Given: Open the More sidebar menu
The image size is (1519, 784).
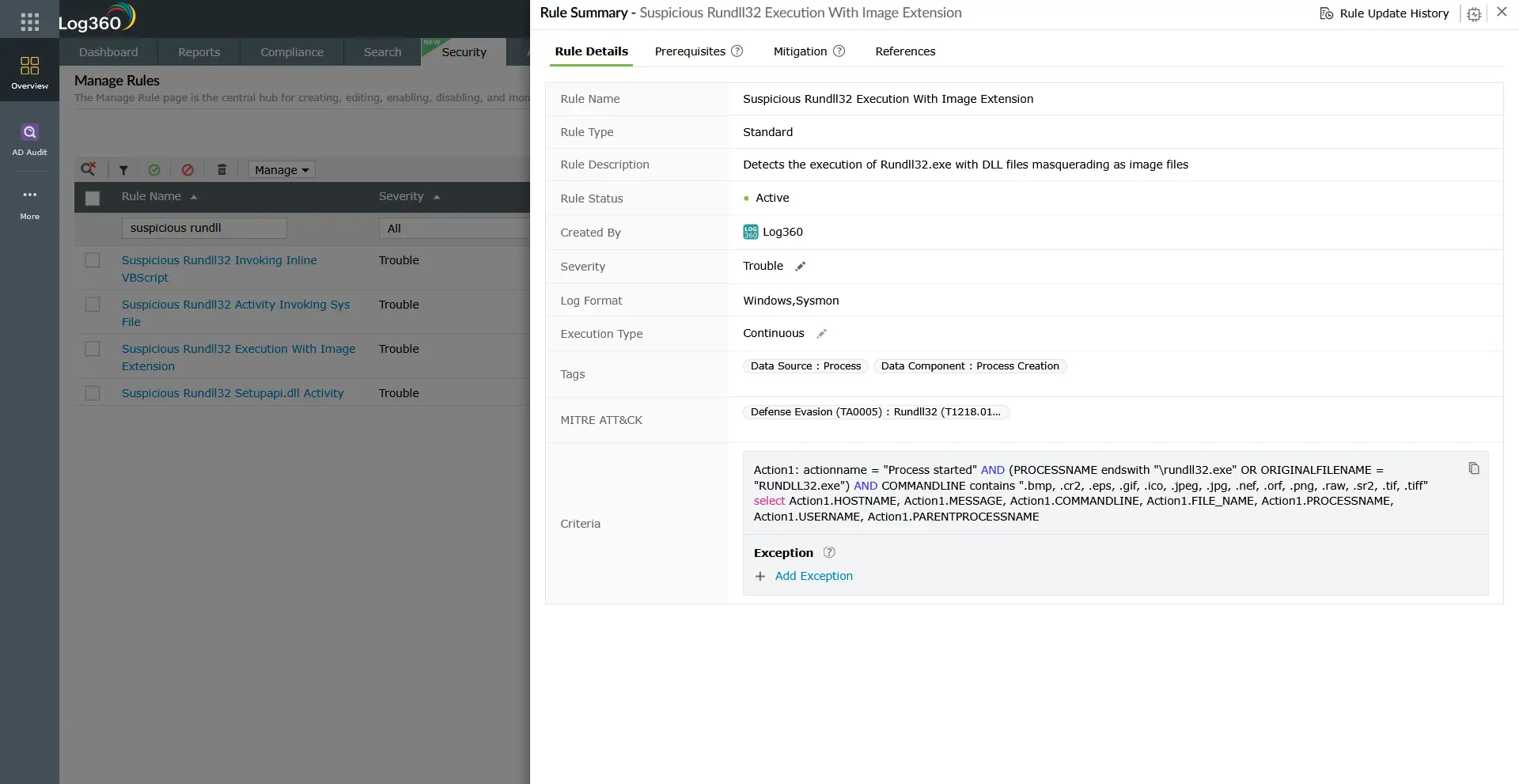Looking at the screenshot, I should [29, 204].
